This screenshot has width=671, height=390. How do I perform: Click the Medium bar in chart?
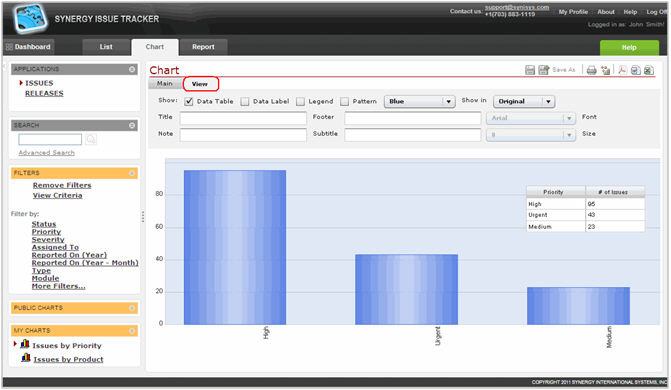(x=578, y=306)
